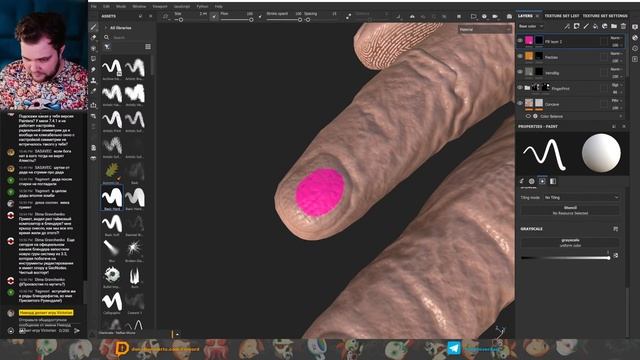Select the autumn leaf brush thumbnail

tap(112, 171)
